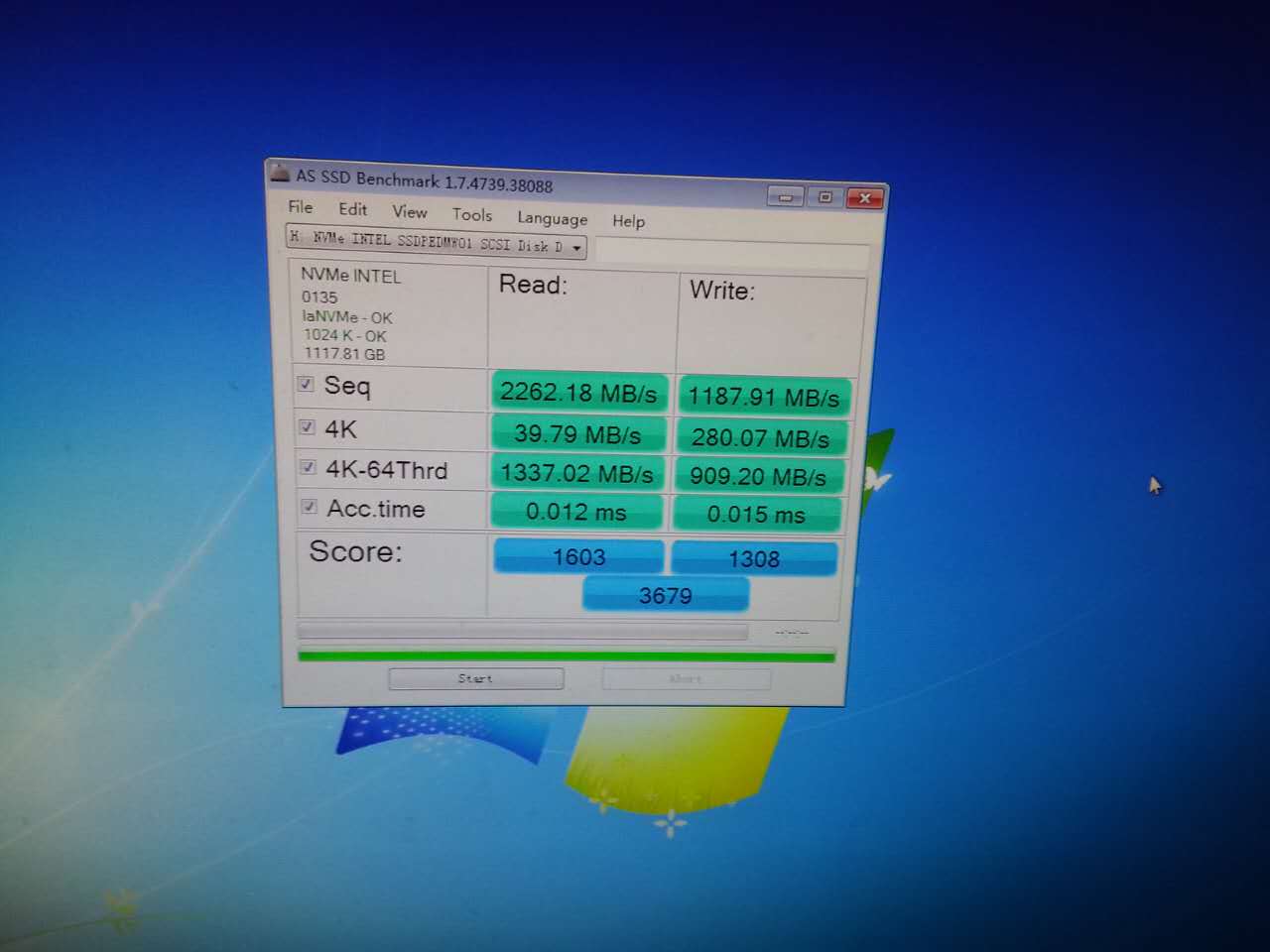Open the Help menu
This screenshot has width=1270, height=952.
point(628,221)
